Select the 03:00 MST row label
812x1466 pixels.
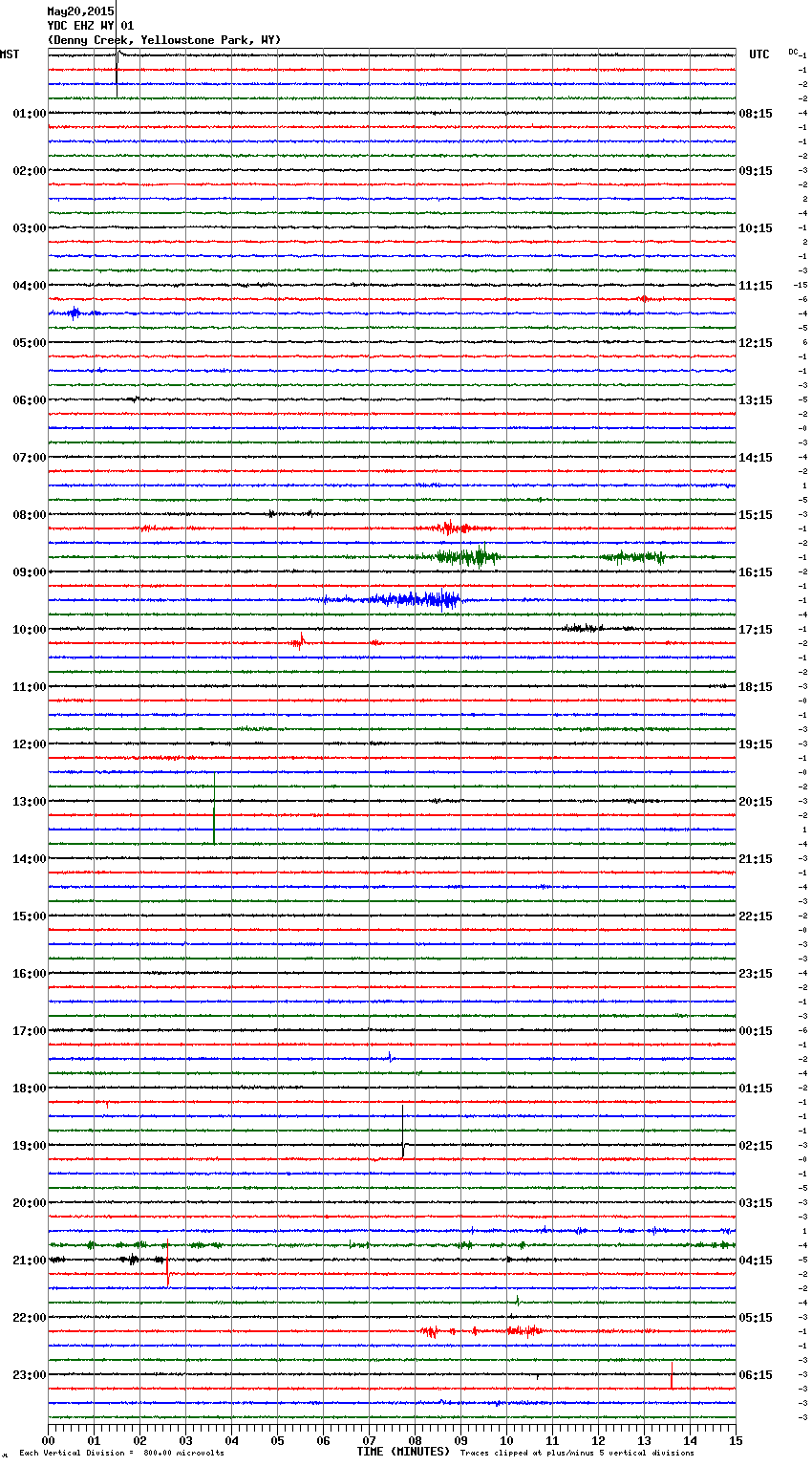click(x=30, y=228)
